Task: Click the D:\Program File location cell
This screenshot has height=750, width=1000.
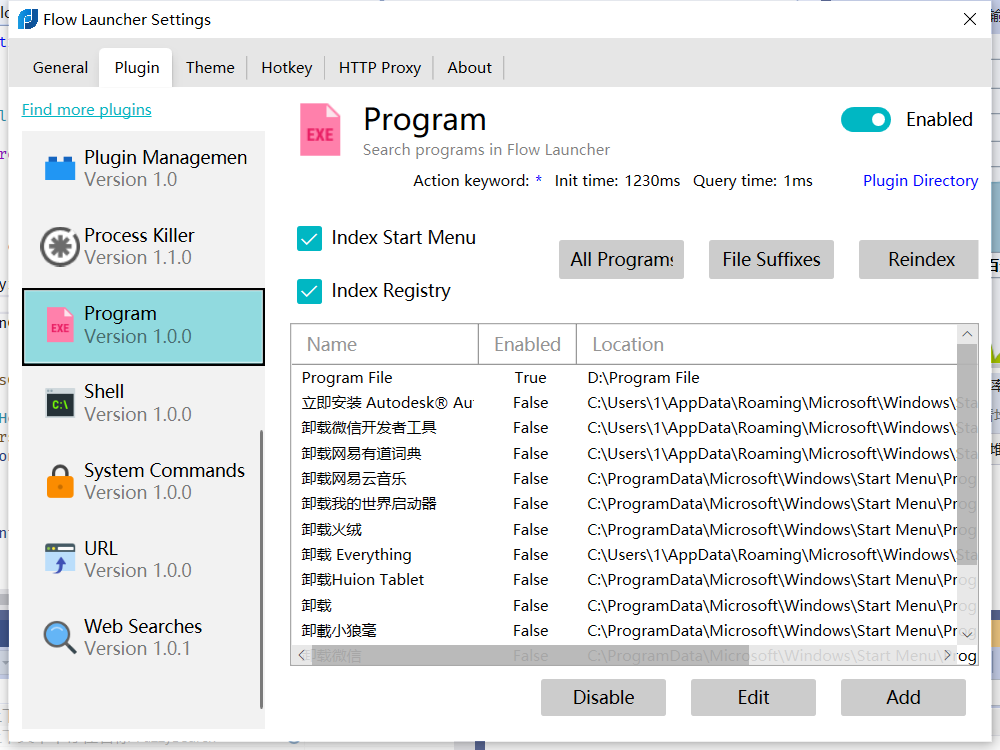Action: coord(643,378)
